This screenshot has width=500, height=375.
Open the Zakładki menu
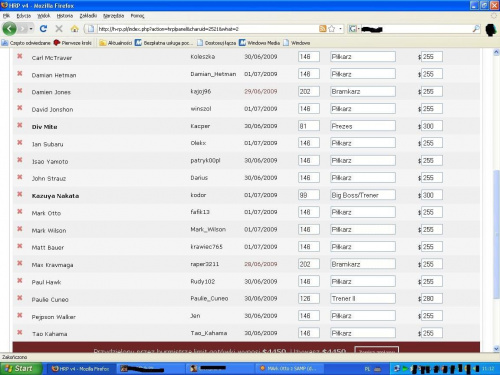click(88, 16)
